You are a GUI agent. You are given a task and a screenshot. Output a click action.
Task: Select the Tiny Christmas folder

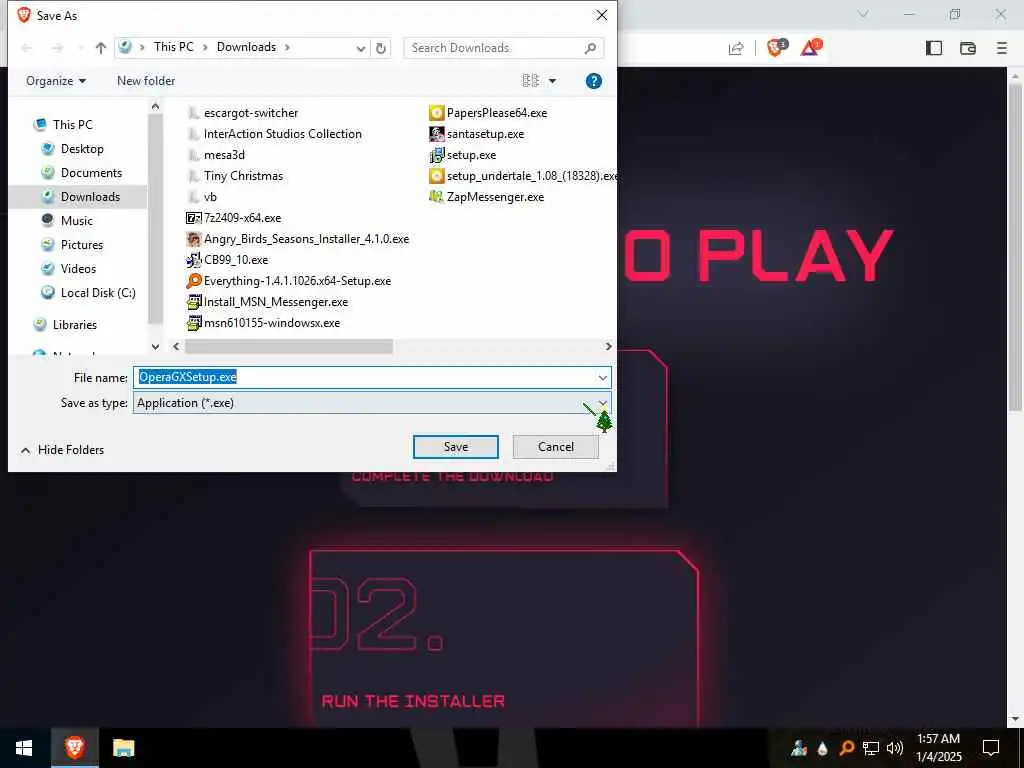[235, 176]
